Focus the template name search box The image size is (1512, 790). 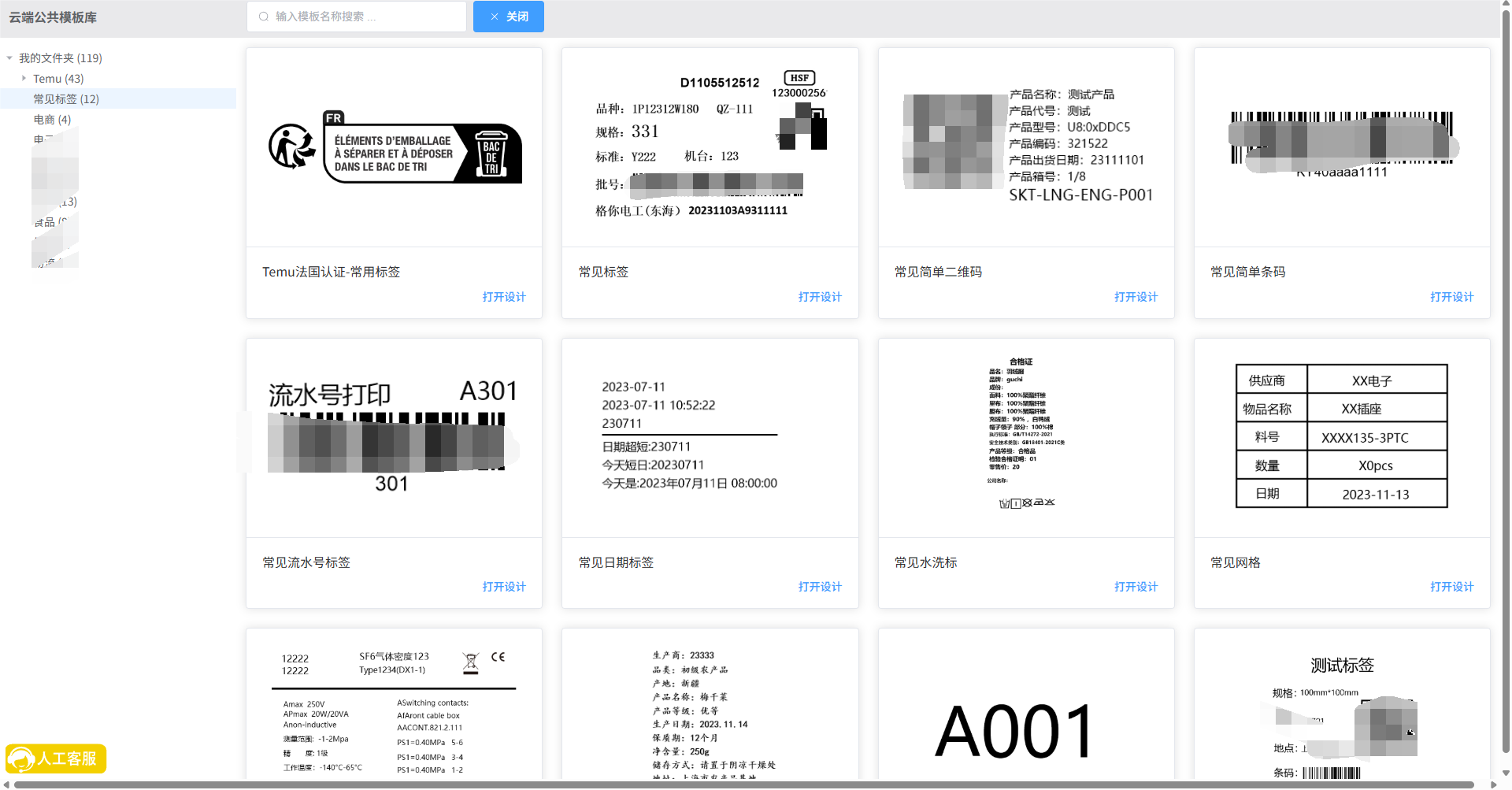click(357, 17)
